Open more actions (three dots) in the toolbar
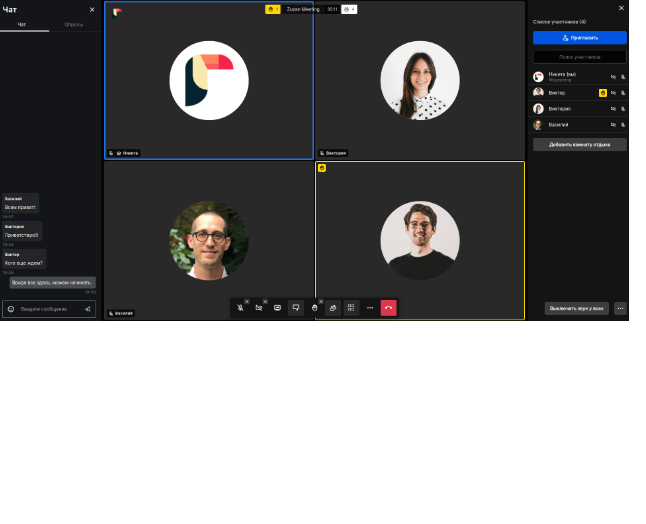This screenshot has width=646, height=524. coord(370,308)
